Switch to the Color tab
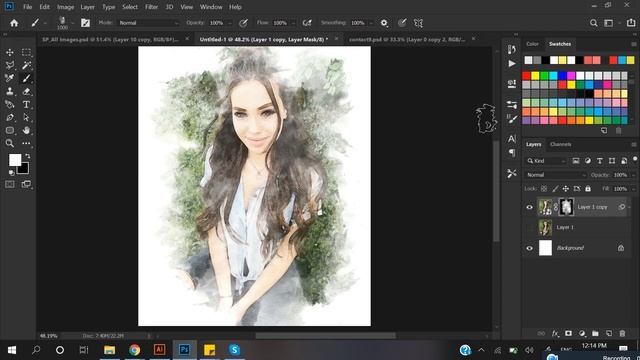 532,44
